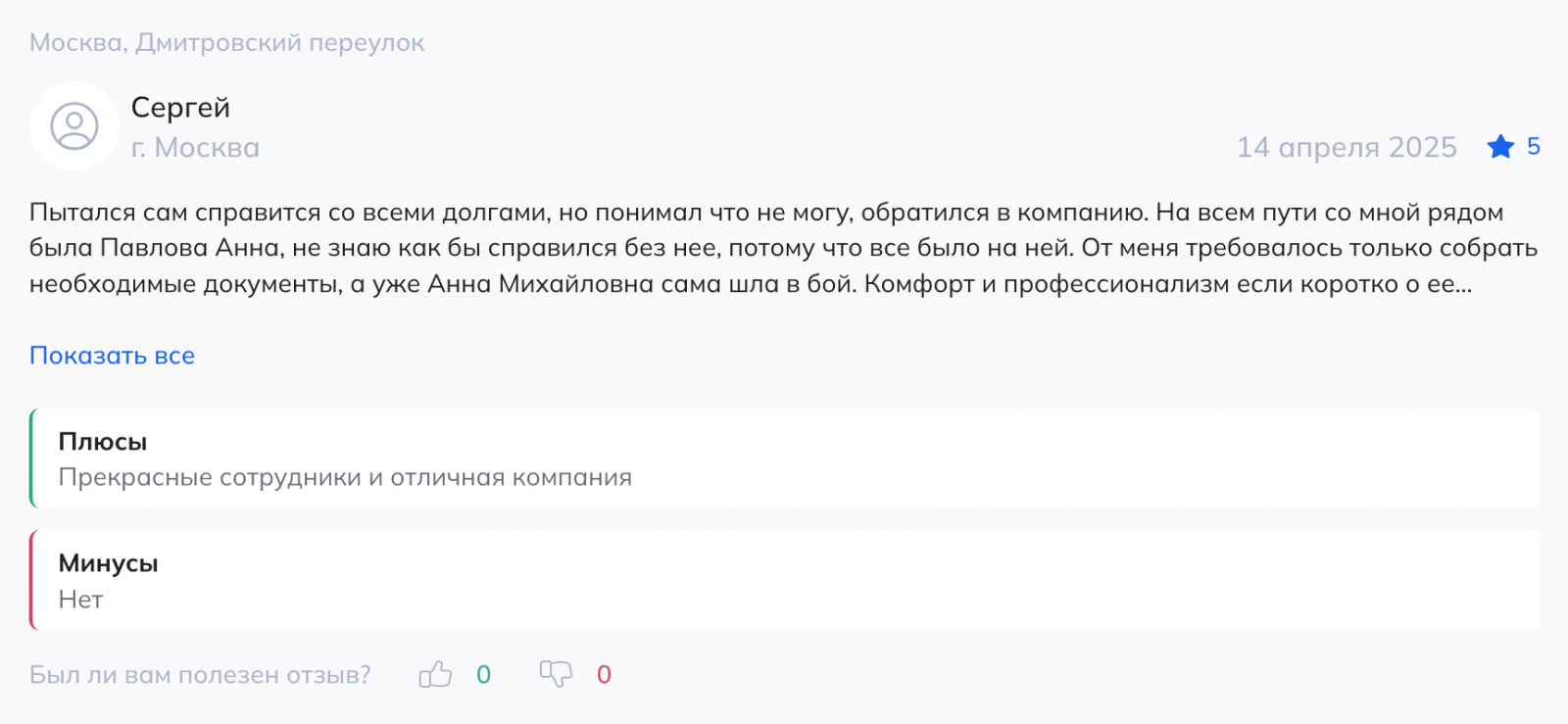Click the truncated ellipsis at review end
This screenshot has width=1568, height=724.
coord(1463,290)
